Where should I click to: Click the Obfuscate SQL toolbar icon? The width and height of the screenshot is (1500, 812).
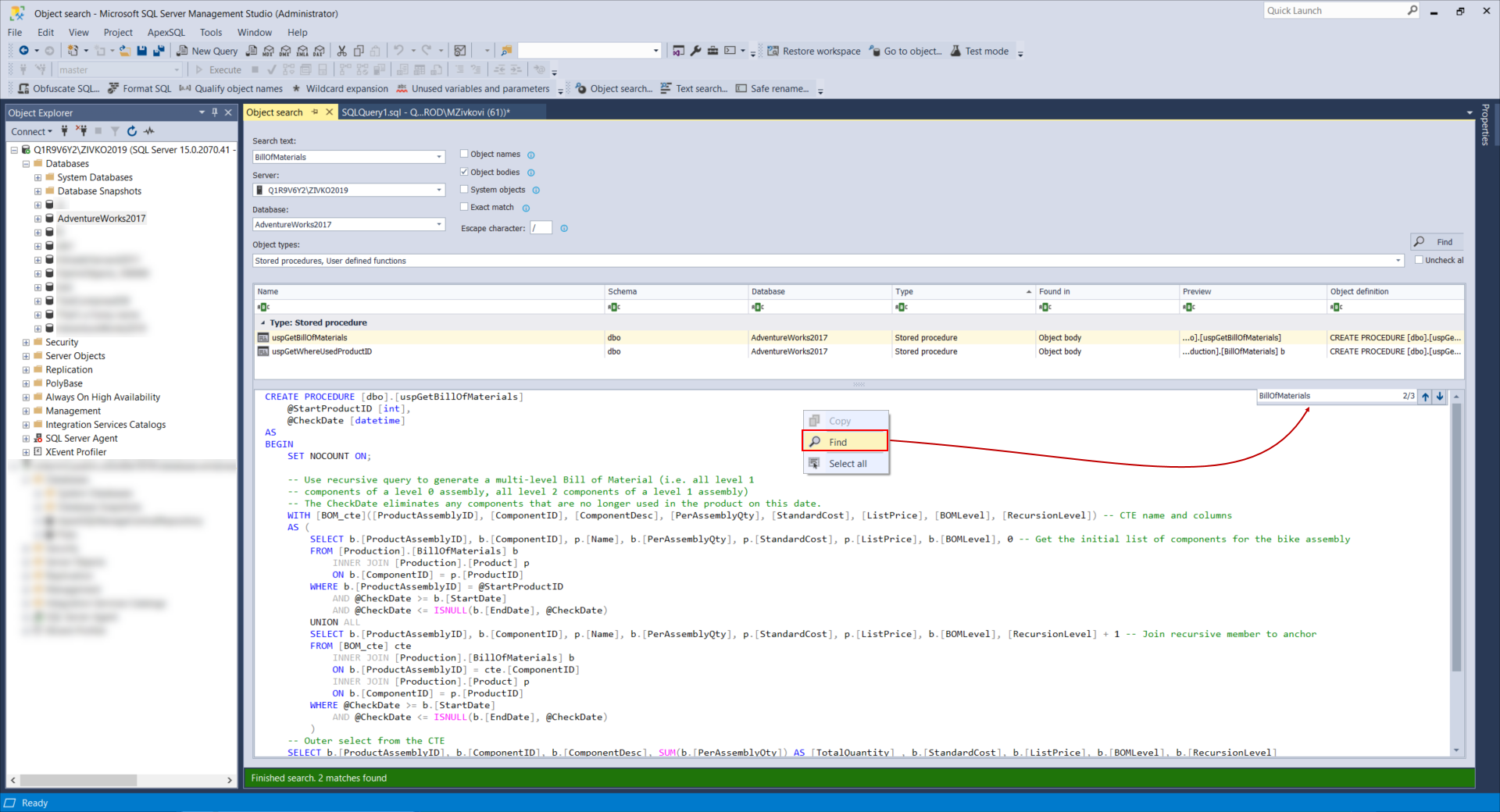pos(24,88)
